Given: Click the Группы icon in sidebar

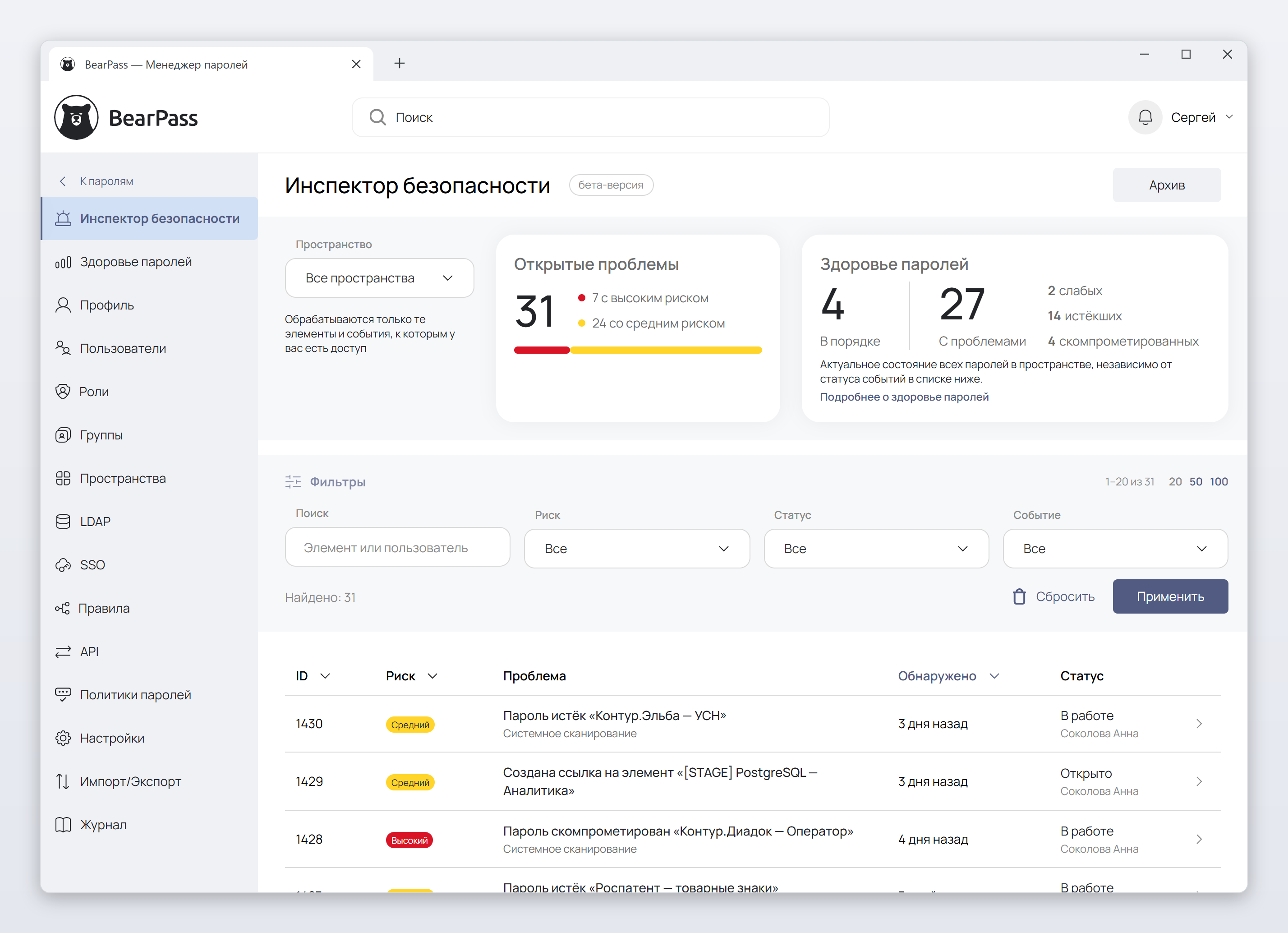Looking at the screenshot, I should (x=63, y=435).
